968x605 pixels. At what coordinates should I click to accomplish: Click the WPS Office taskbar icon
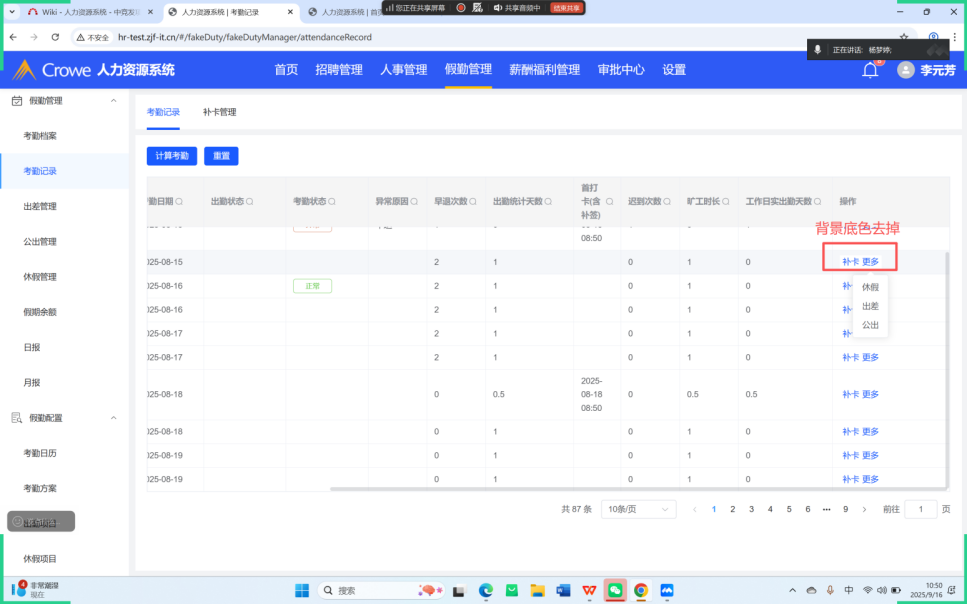tap(588, 590)
